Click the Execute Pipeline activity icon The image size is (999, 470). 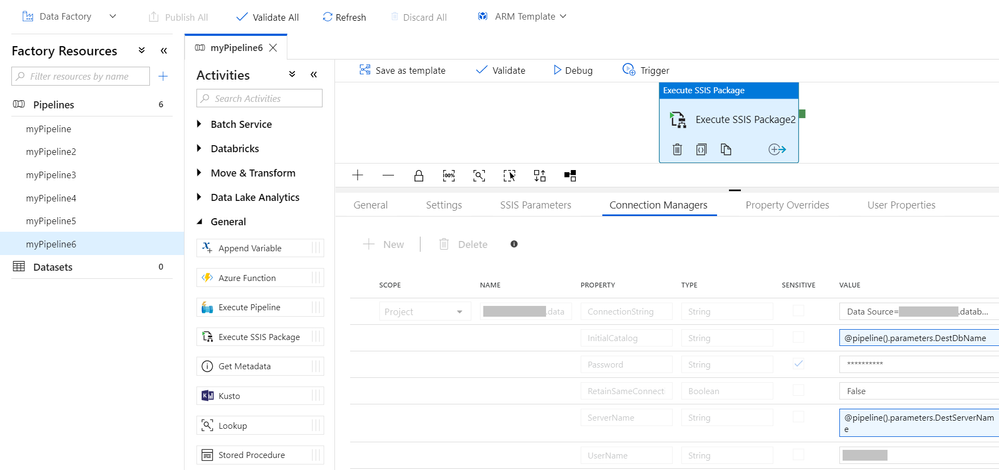pyautogui.click(x=206, y=308)
